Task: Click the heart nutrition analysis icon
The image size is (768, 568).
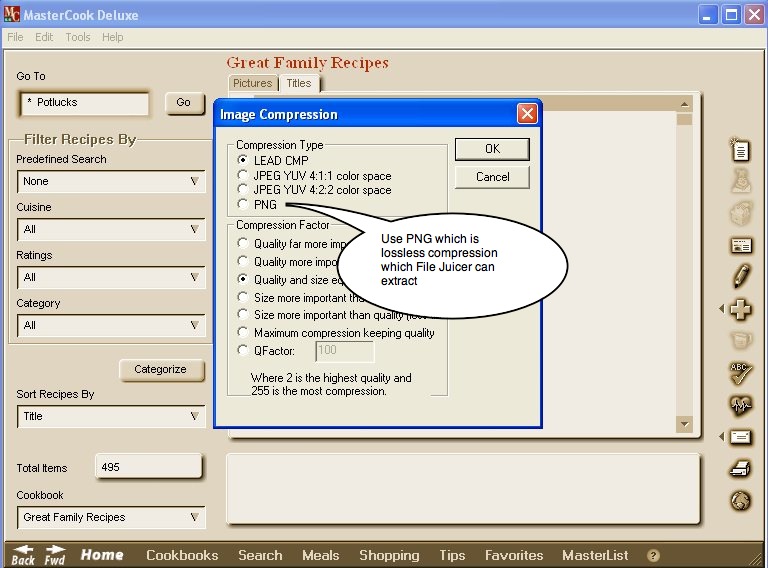Action: pyautogui.click(x=741, y=405)
